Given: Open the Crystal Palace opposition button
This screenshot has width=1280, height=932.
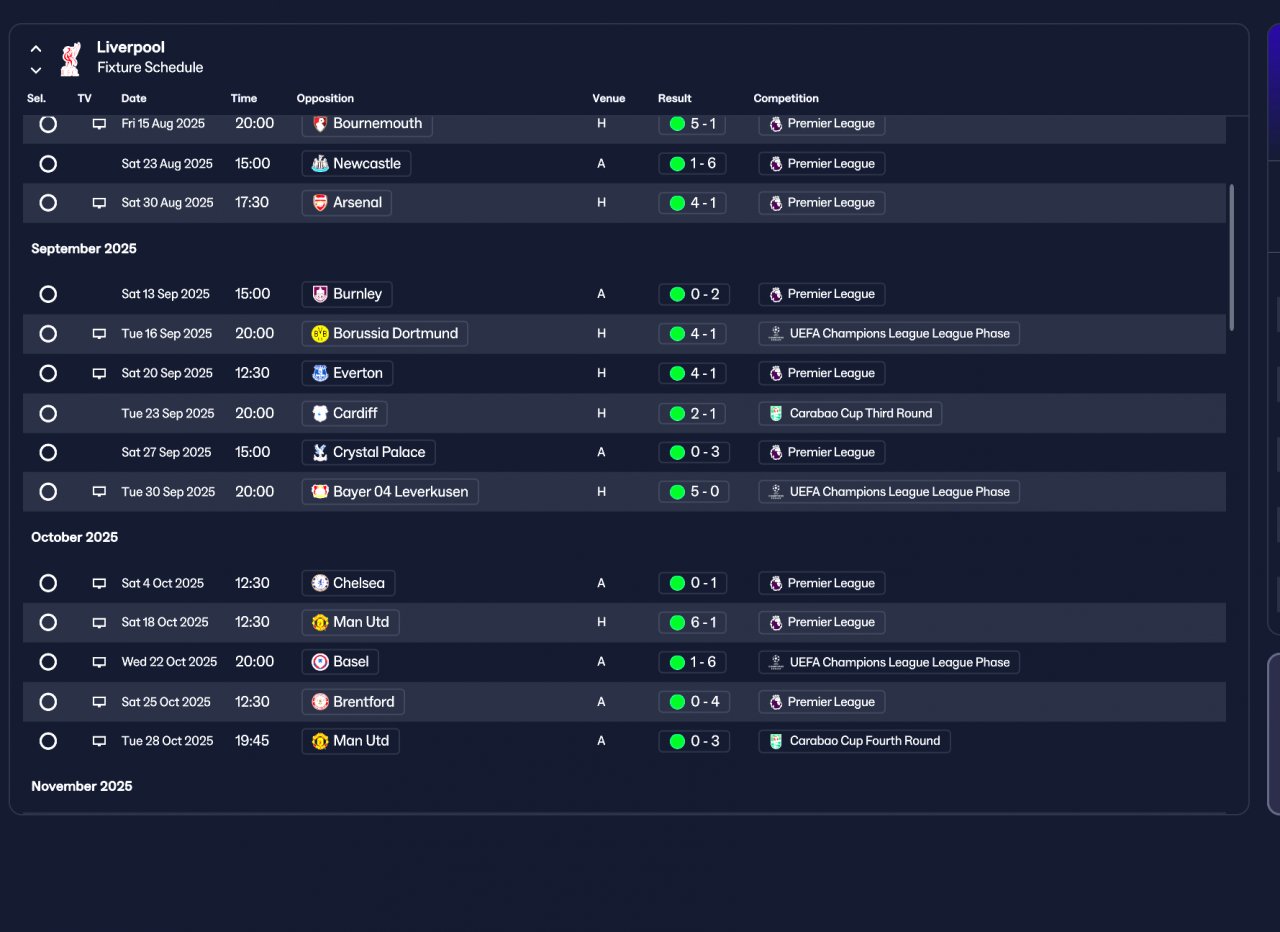Looking at the screenshot, I should pyautogui.click(x=369, y=452).
